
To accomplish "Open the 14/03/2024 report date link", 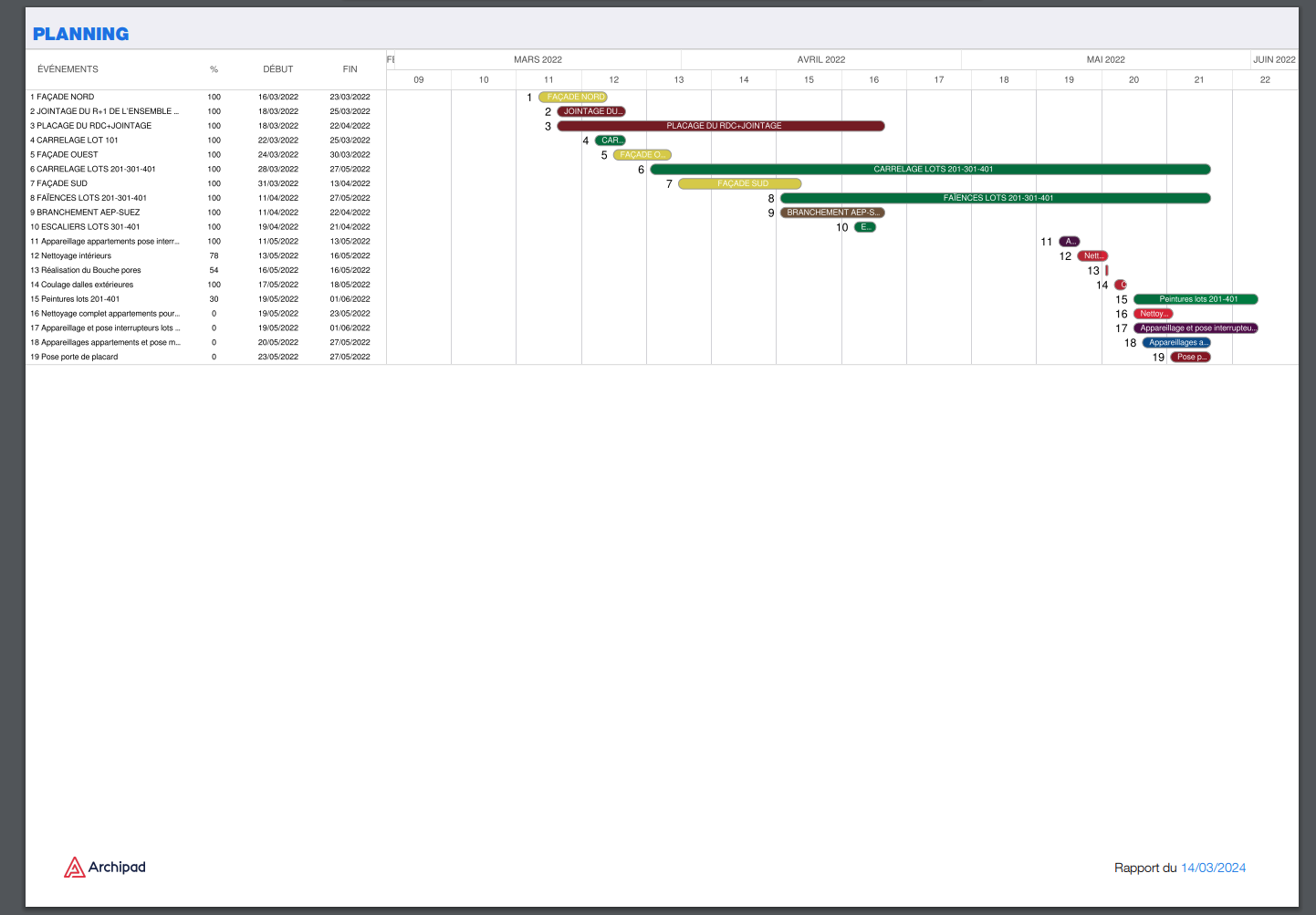I will pos(1213,868).
